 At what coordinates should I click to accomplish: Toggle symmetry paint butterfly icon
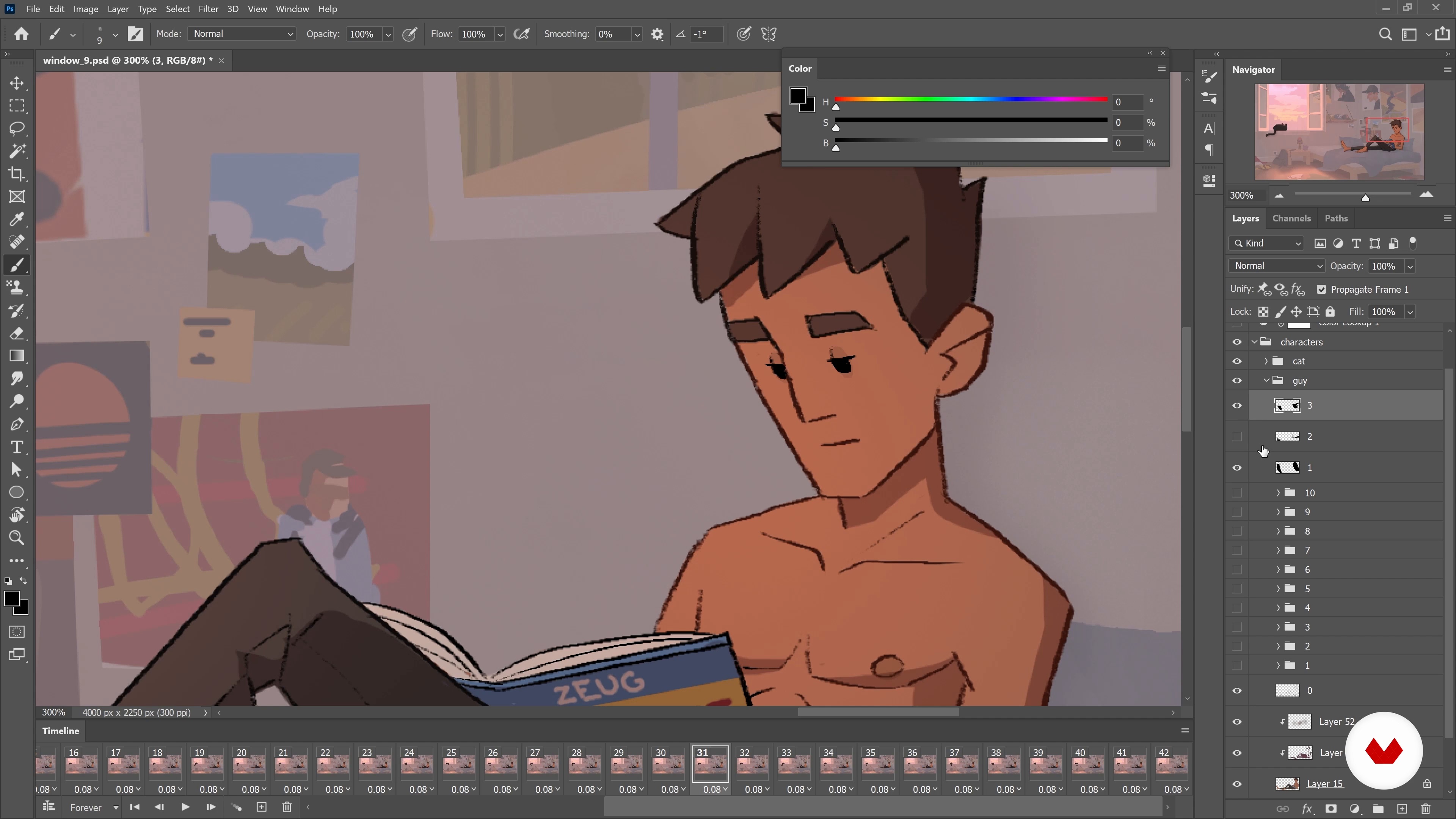769,34
